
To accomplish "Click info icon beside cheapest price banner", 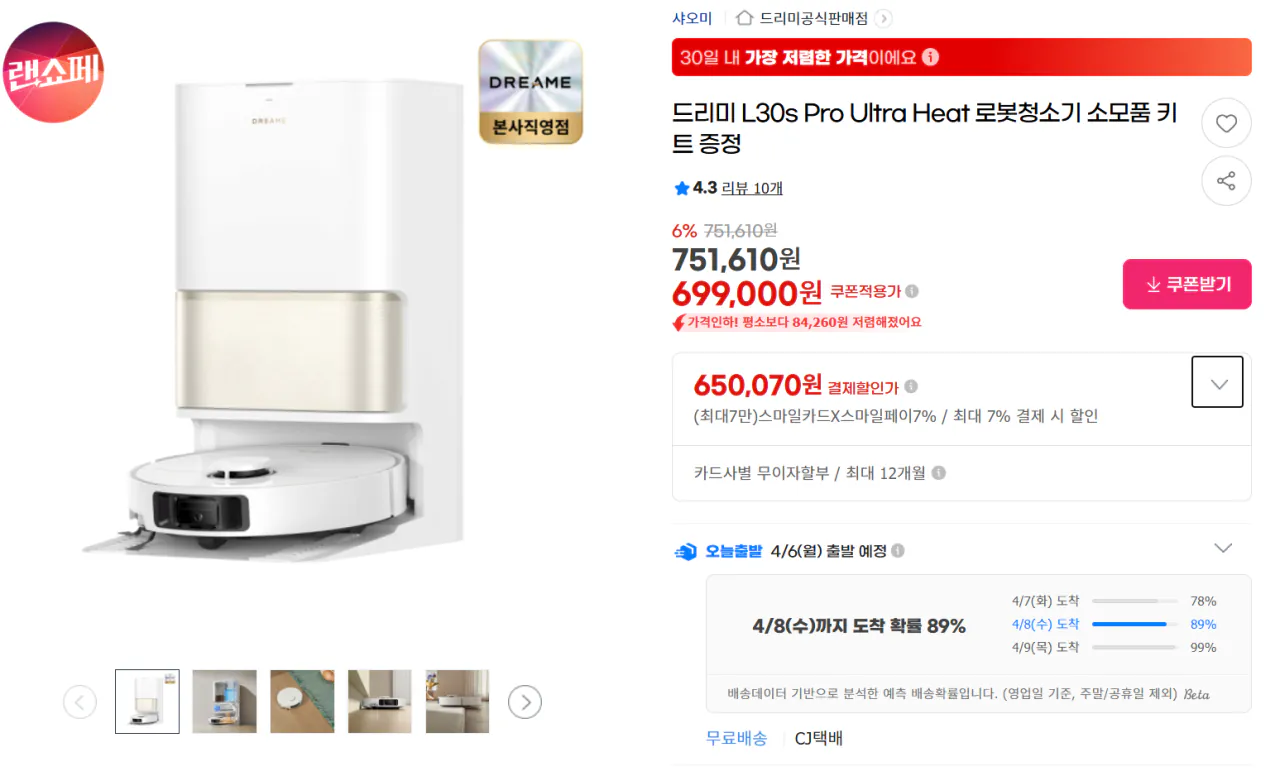I will pos(931,57).
